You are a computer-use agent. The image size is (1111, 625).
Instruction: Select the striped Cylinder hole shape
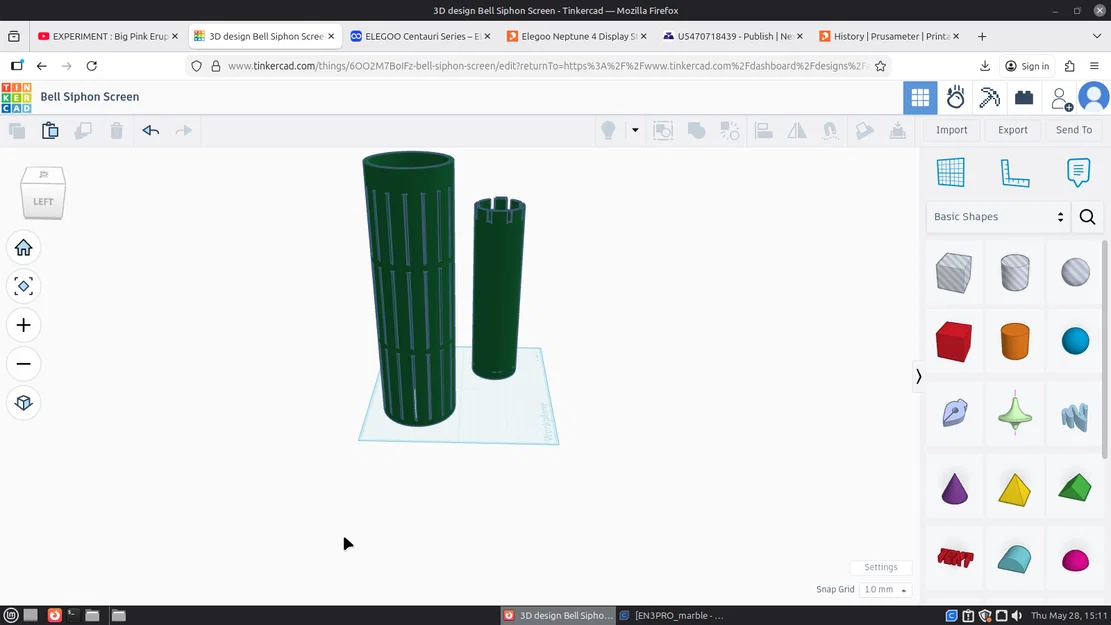1015,273
